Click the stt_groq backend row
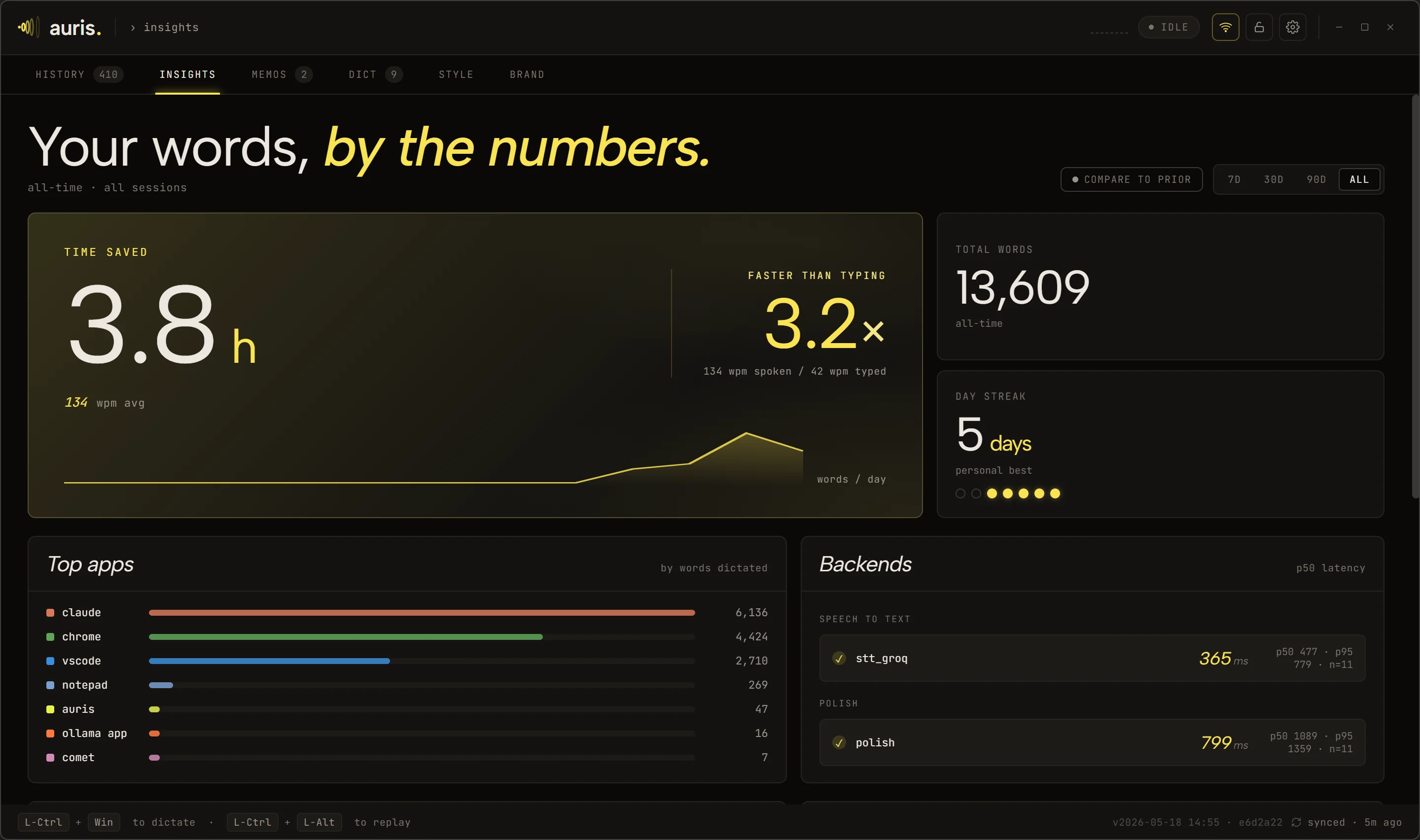The width and height of the screenshot is (1420, 840). (1092, 658)
